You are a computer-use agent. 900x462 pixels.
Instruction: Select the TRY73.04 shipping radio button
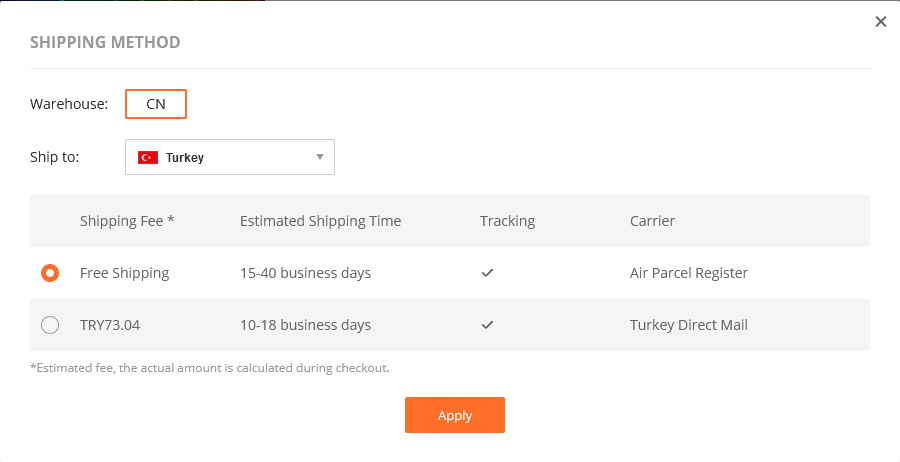coord(50,325)
